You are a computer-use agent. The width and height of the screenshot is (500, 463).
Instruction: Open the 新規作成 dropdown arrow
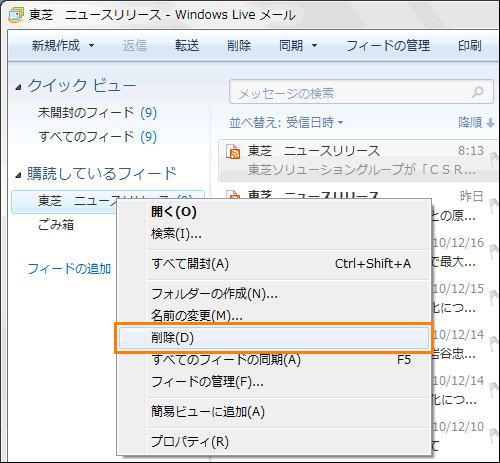click(x=92, y=46)
